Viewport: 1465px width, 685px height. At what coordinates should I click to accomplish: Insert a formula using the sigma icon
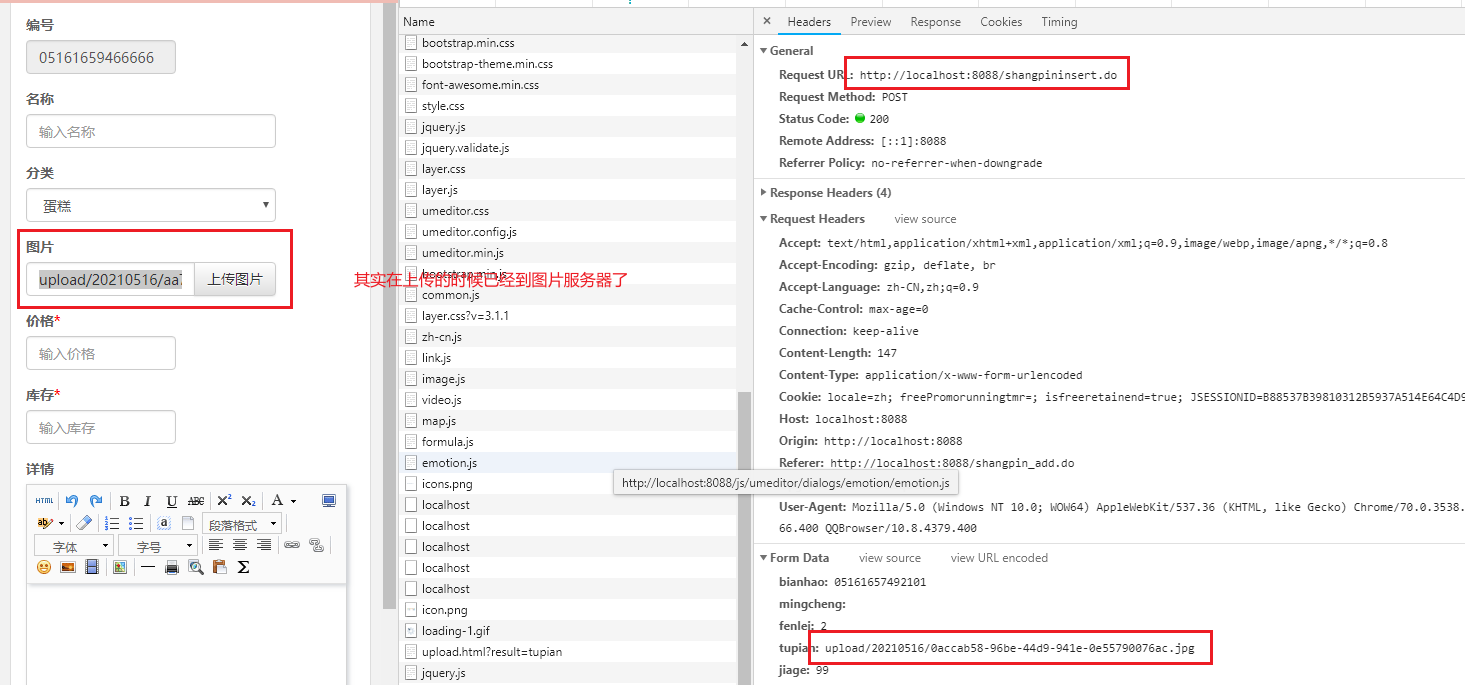[243, 567]
